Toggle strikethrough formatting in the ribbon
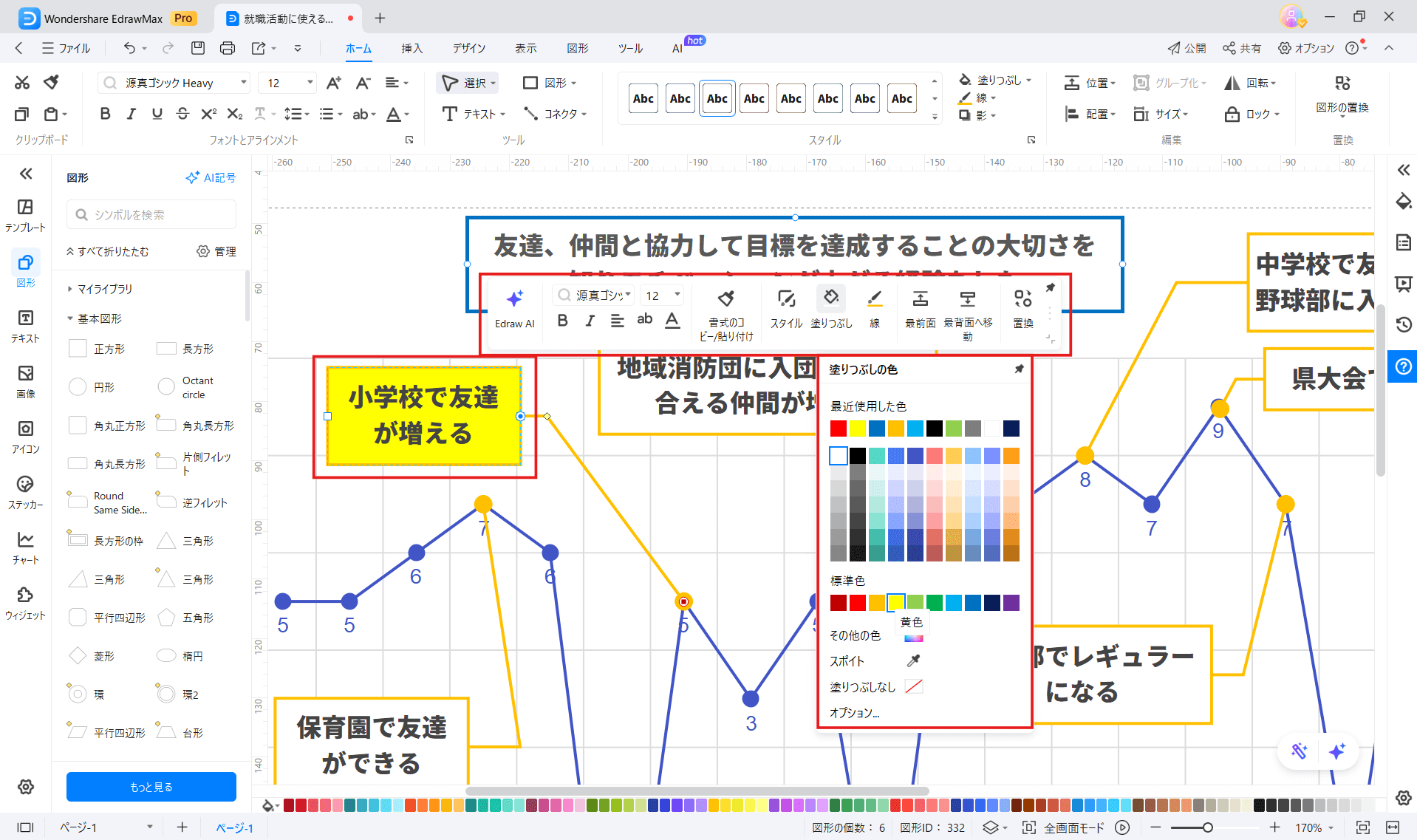Screen dimensions: 1417x840 pos(182,114)
